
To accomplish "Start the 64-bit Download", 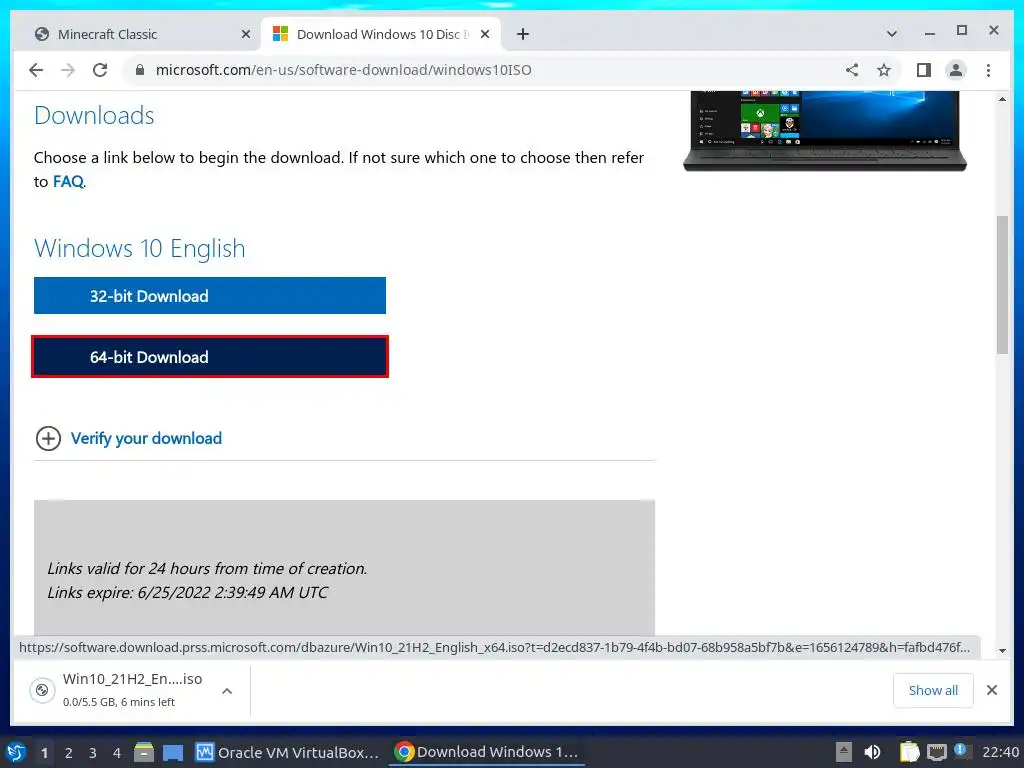I will coord(210,357).
